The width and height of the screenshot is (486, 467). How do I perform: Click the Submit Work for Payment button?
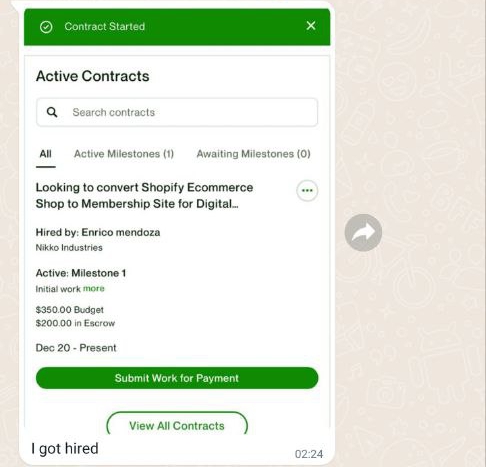pyautogui.click(x=177, y=378)
